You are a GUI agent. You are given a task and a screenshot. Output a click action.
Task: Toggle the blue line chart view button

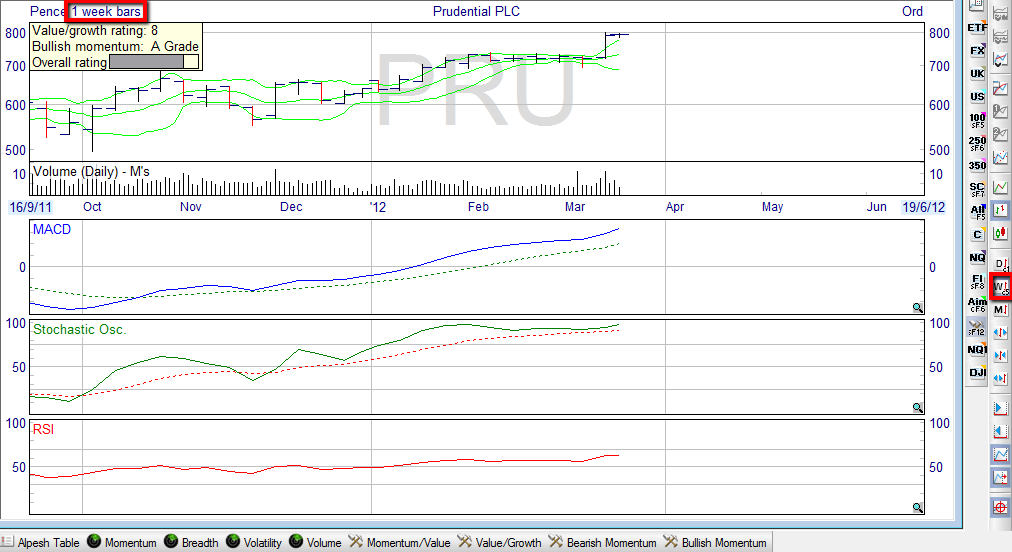coord(1000,455)
